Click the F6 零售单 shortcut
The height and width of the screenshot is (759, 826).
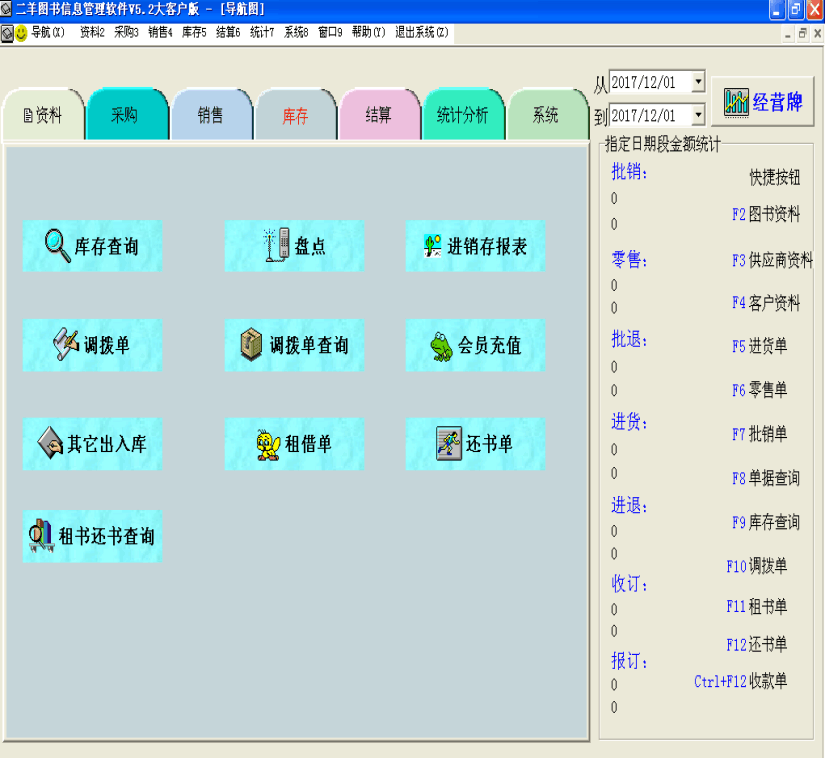point(760,389)
